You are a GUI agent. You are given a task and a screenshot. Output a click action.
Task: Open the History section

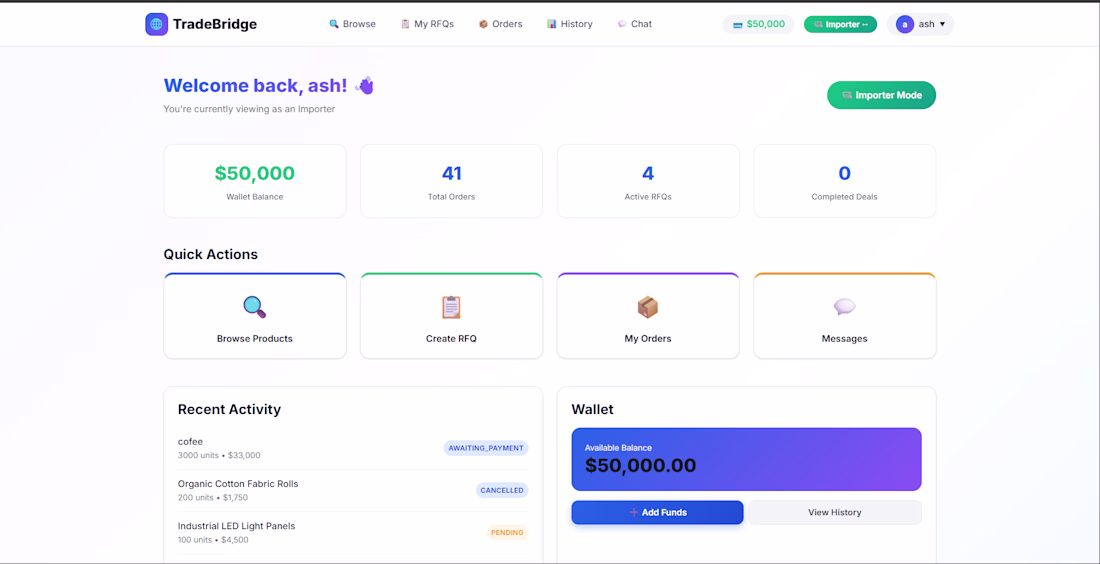570,24
